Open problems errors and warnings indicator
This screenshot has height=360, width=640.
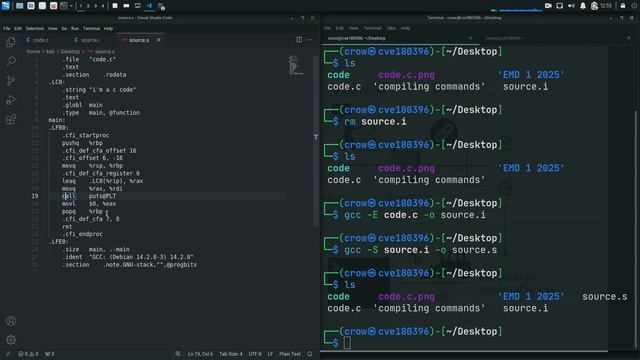pos(28,354)
